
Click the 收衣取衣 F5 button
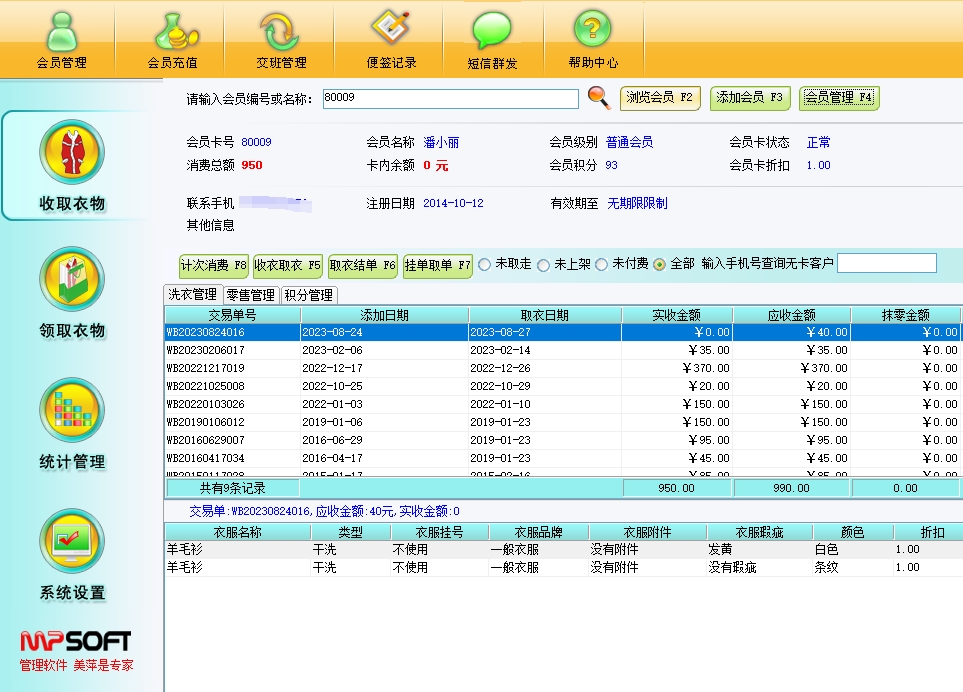pos(288,266)
